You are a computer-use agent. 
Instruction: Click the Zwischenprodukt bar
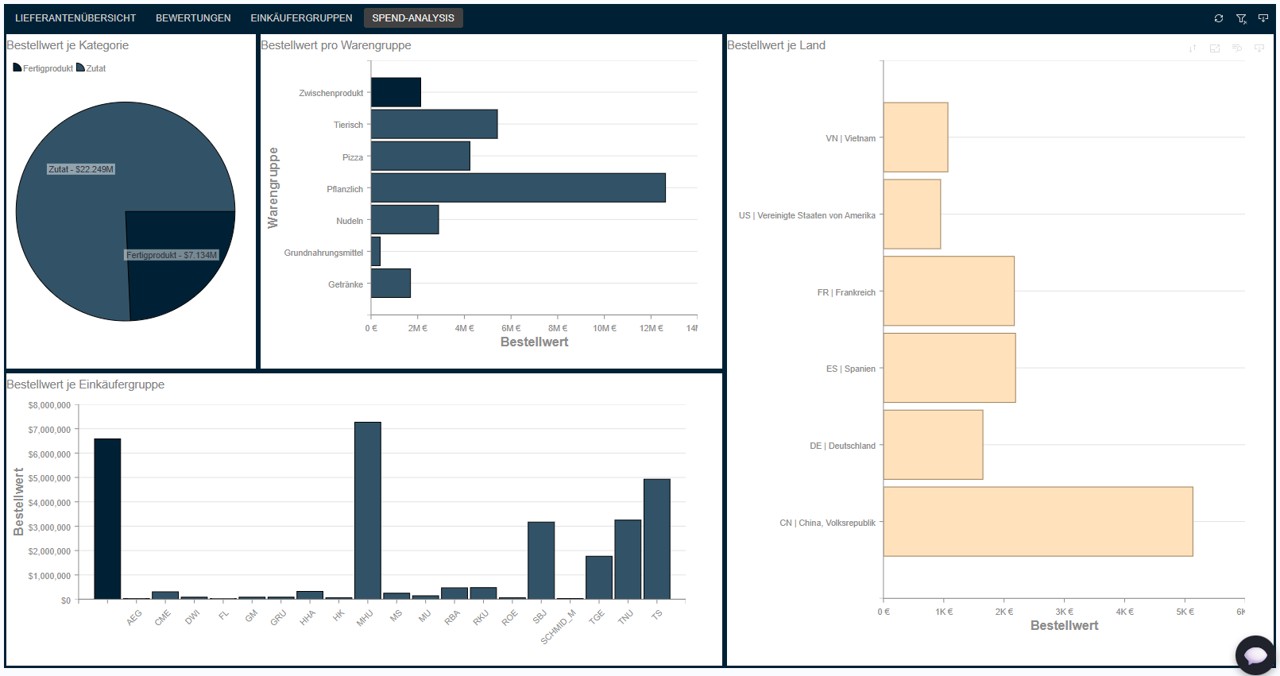pyautogui.click(x=396, y=92)
